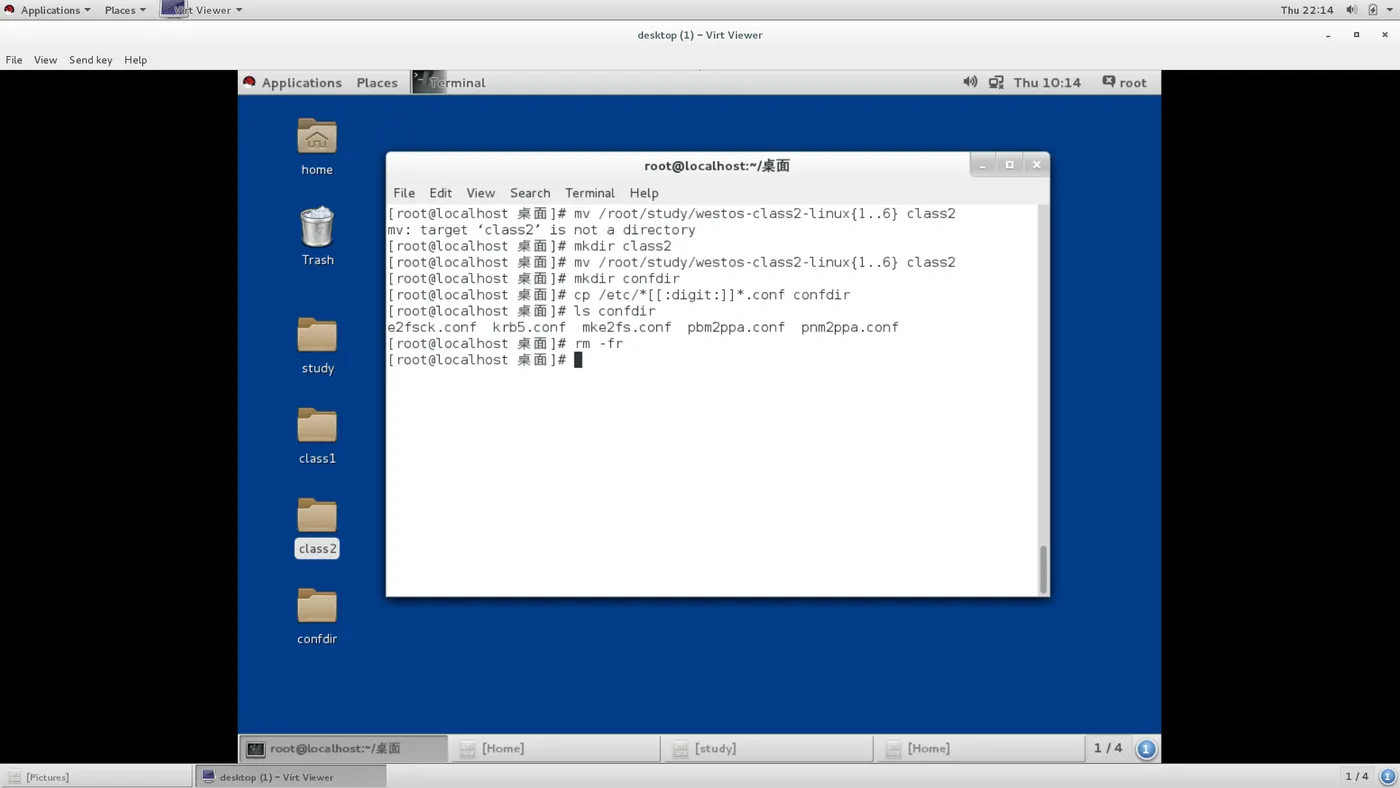The image size is (1400, 788).
Task: Maximize the terminal window
Action: point(1010,165)
